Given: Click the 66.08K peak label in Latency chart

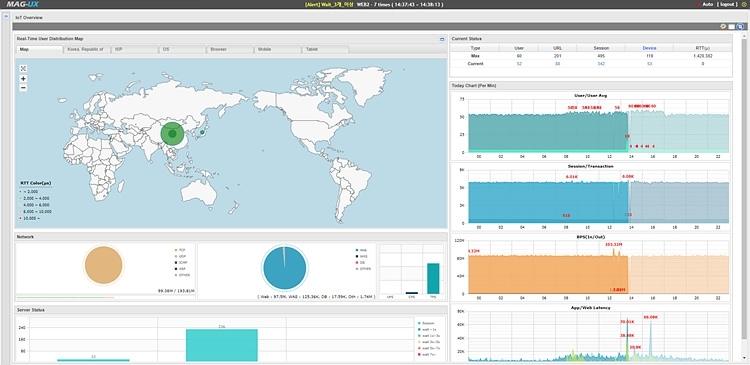Looking at the screenshot, I should tap(651, 317).
